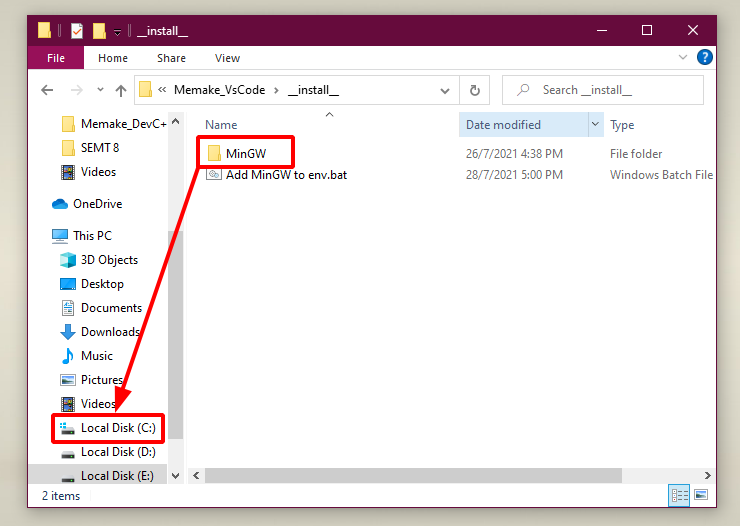Open Desktop in the navigation pane
Viewport: 740px width, 526px height.
click(x=92, y=284)
